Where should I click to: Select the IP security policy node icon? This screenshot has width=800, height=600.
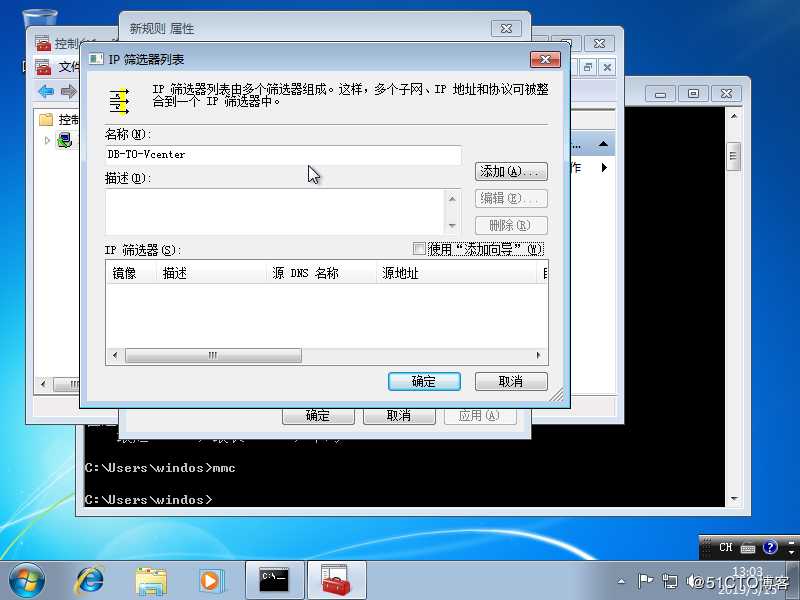click(x=64, y=140)
